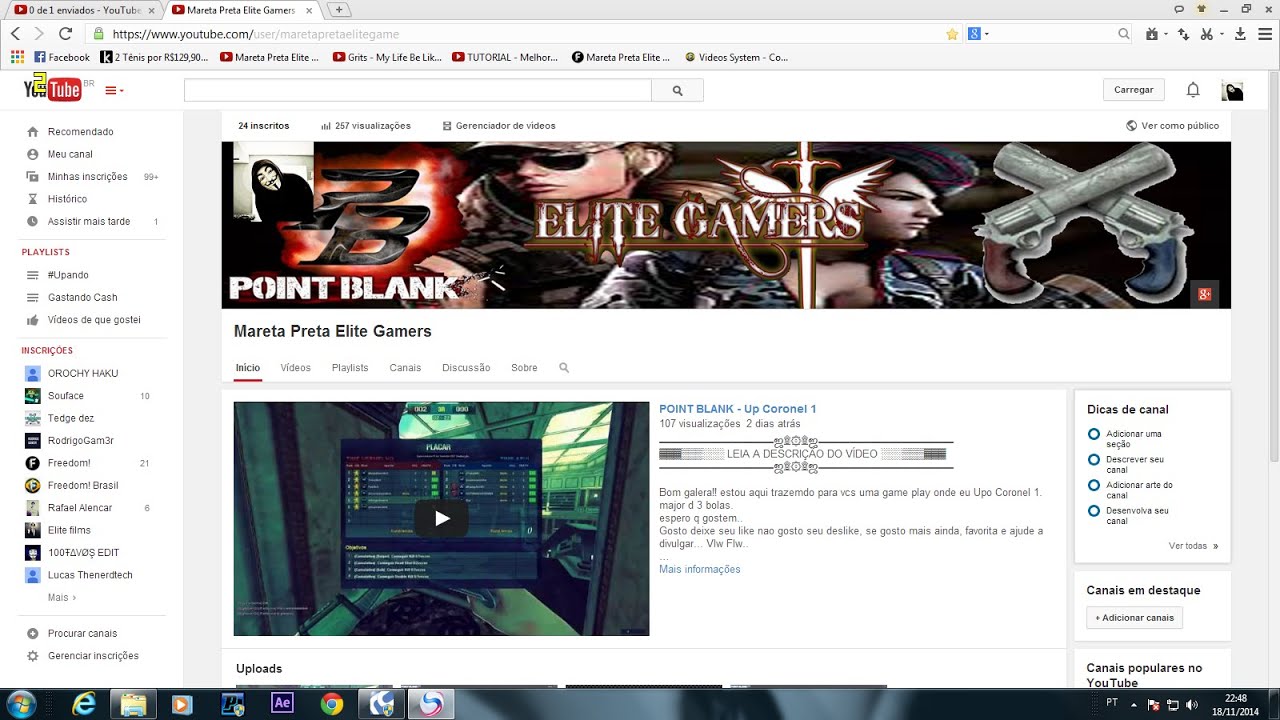1280x720 pixels.
Task: Switch to the Sobre channel tab
Action: pyautogui.click(x=524, y=368)
